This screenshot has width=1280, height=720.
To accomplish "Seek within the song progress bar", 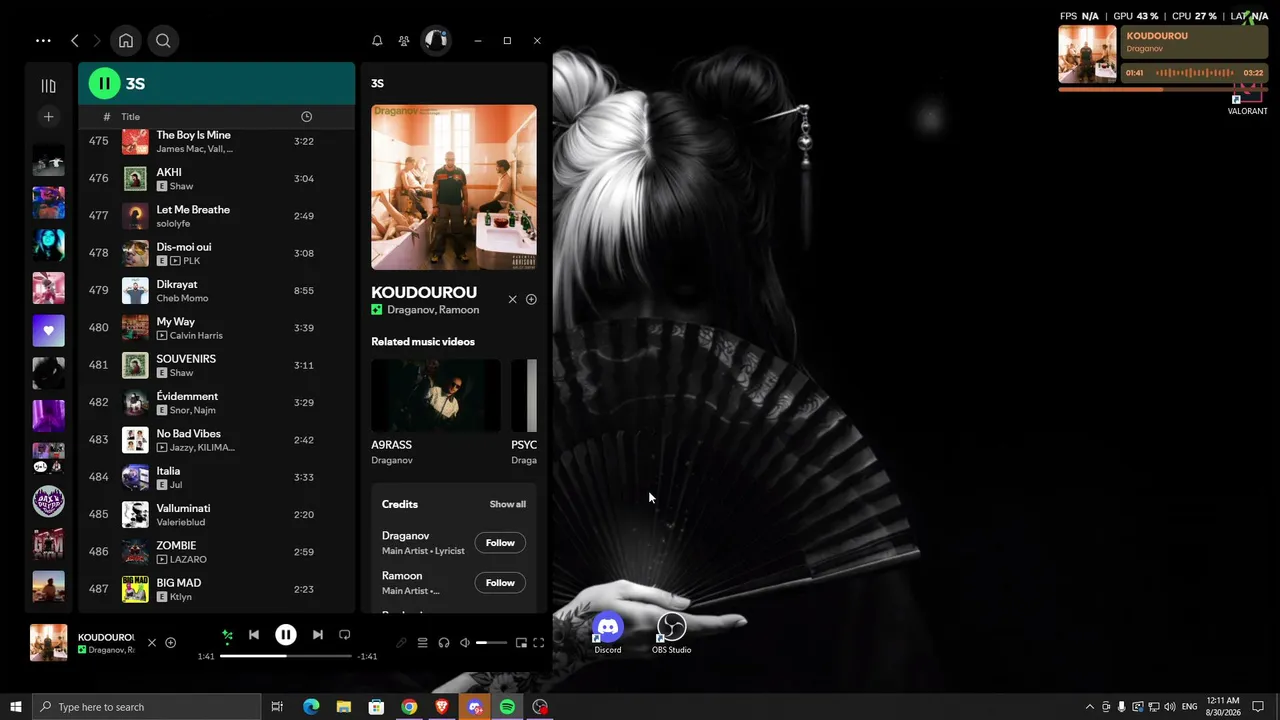I will [286, 656].
